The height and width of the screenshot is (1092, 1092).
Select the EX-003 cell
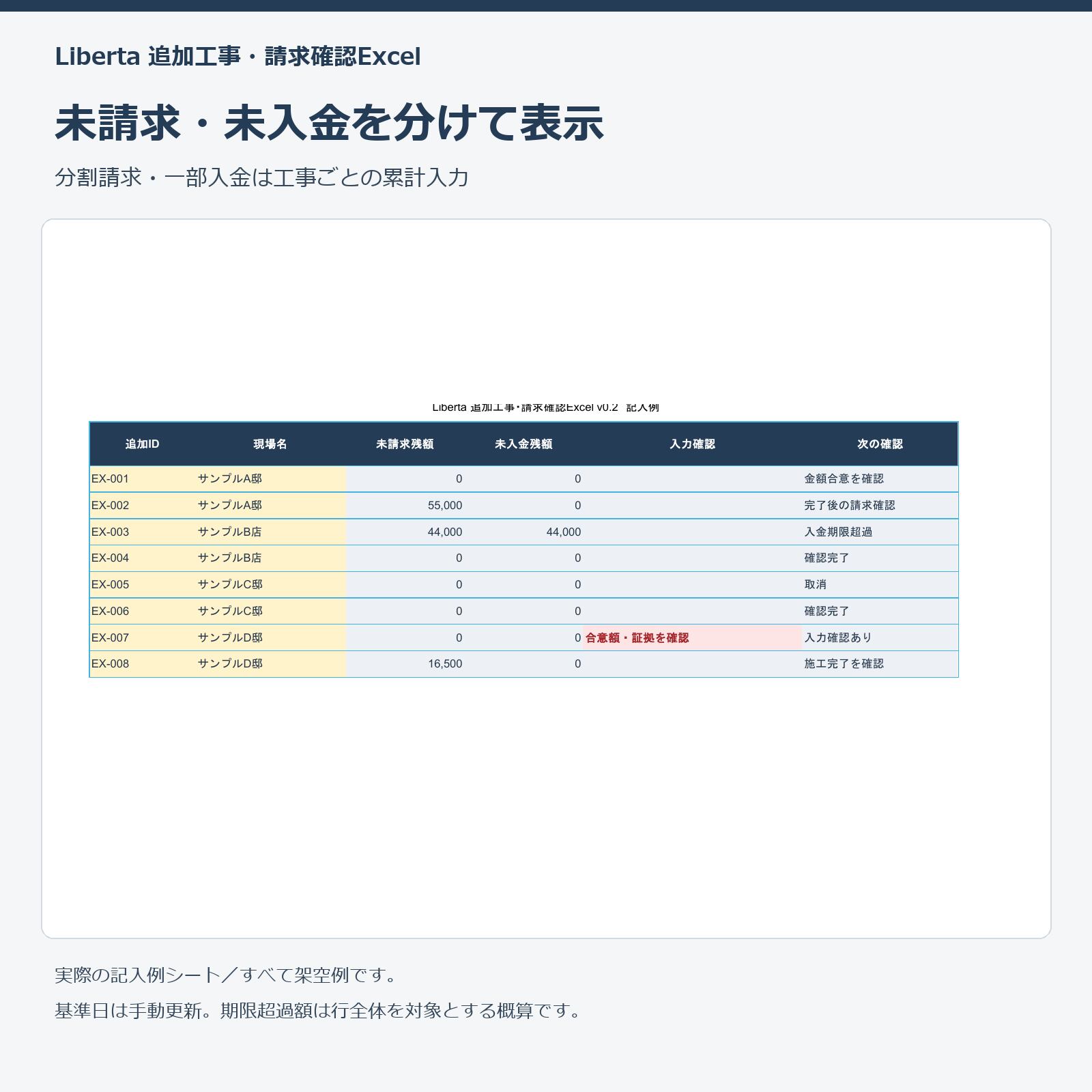[143, 532]
